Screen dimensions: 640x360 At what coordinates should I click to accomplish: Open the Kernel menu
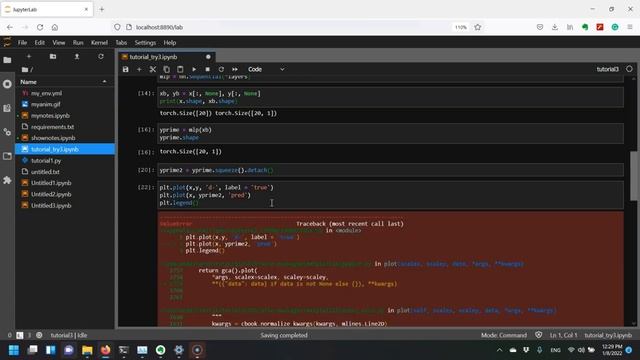[x=99, y=42]
